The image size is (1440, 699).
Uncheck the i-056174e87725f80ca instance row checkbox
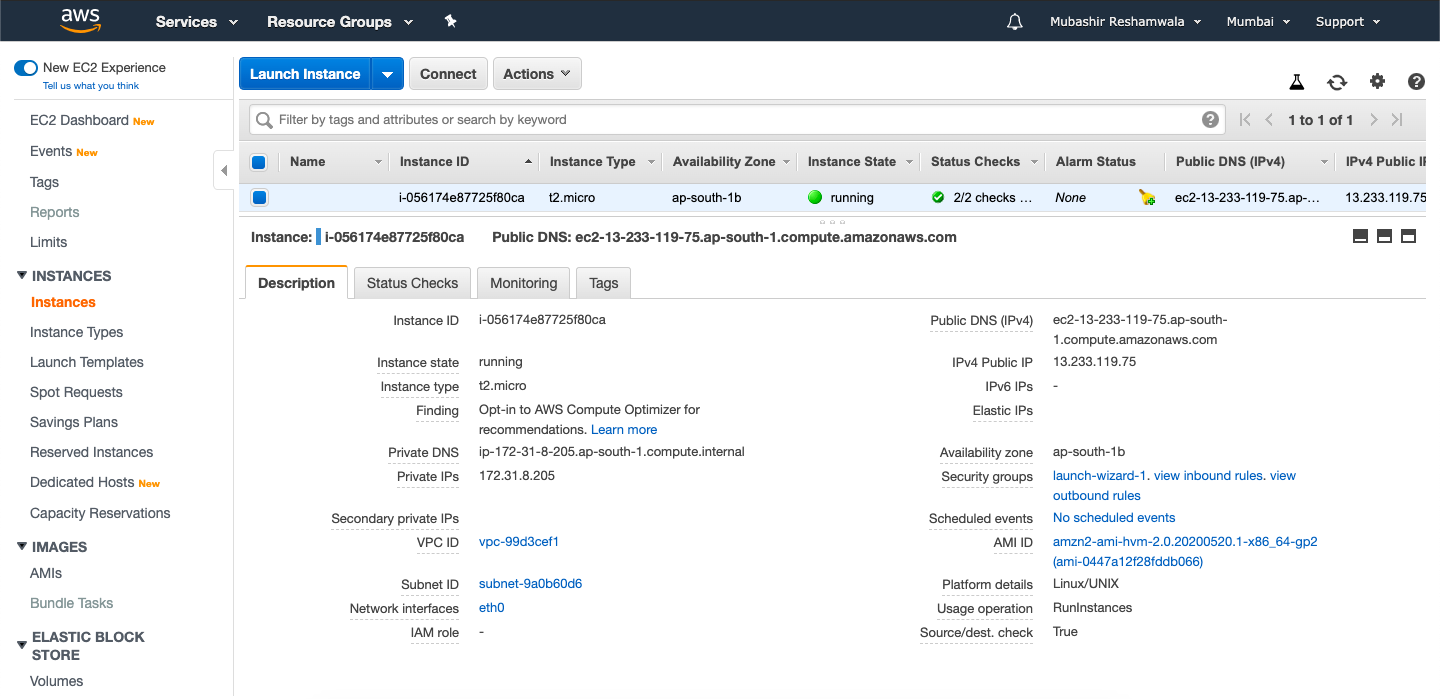click(259, 198)
